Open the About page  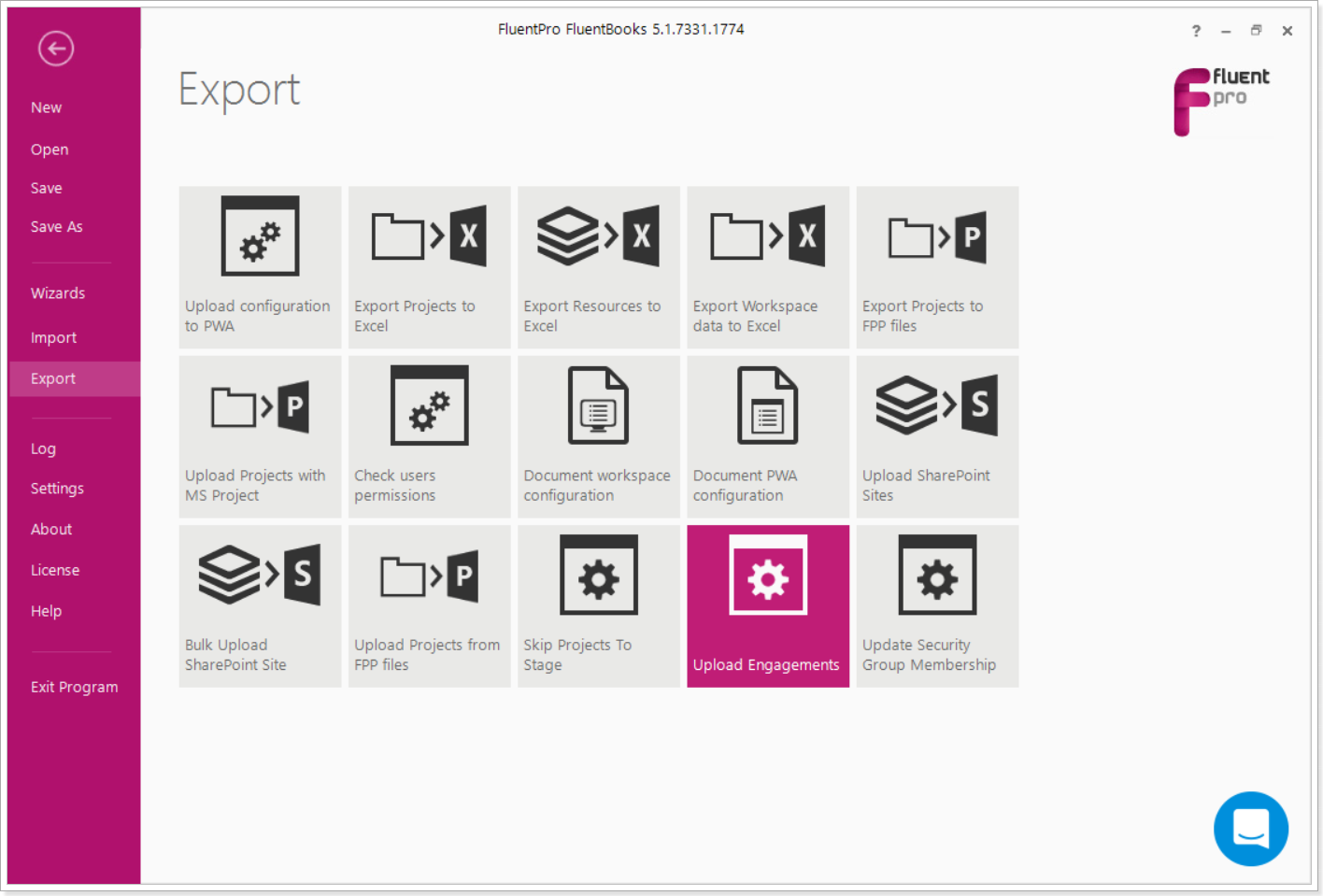(x=51, y=529)
